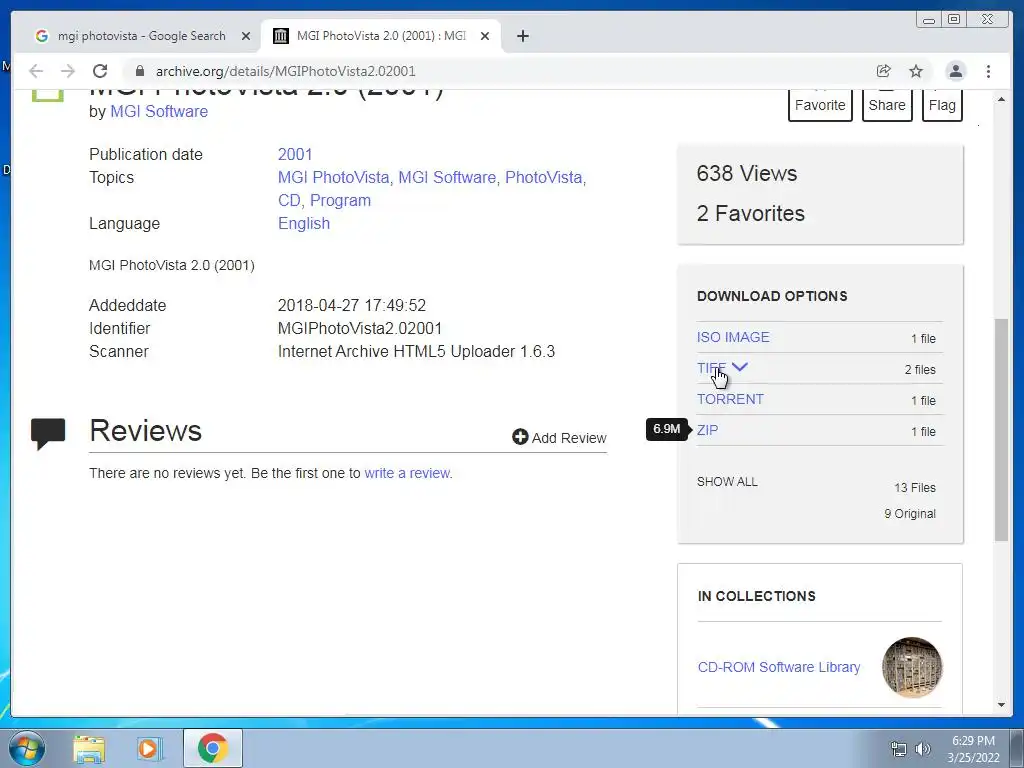
Task: Click the padlock site info icon
Action: coord(140,71)
